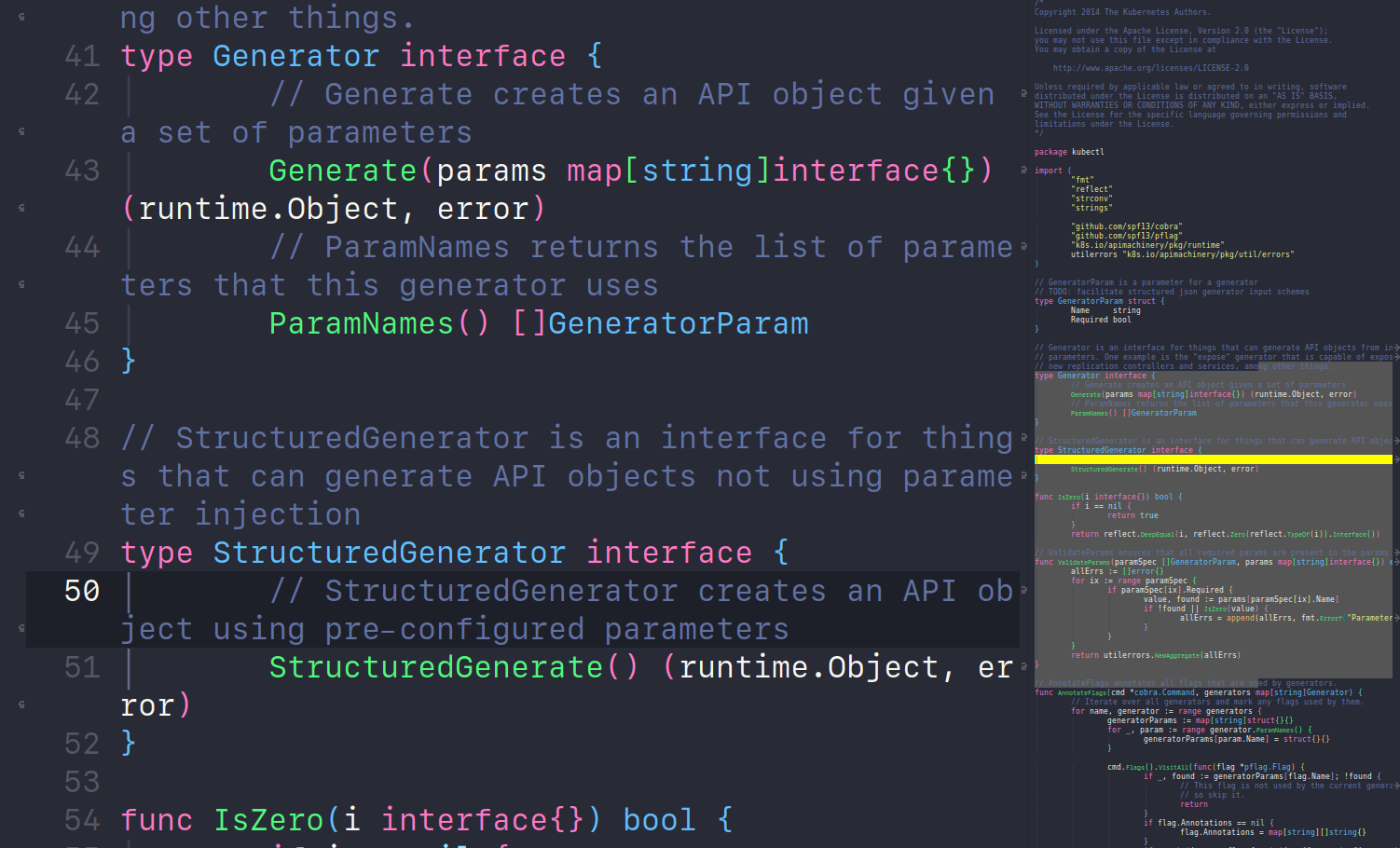The height and width of the screenshot is (848, 1400).
Task: Place cursor on the StructuredGenerate method name
Action: (436, 667)
